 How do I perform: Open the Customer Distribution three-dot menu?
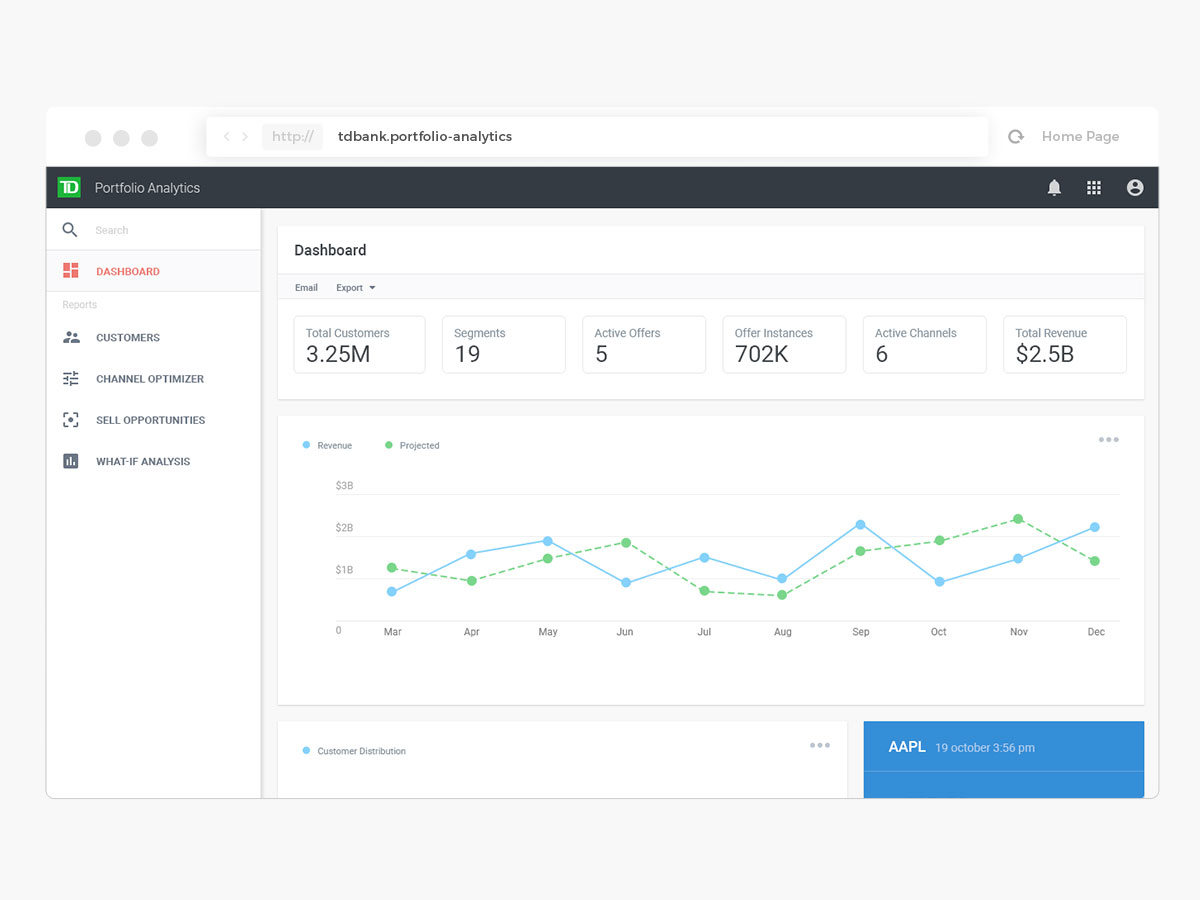[820, 745]
